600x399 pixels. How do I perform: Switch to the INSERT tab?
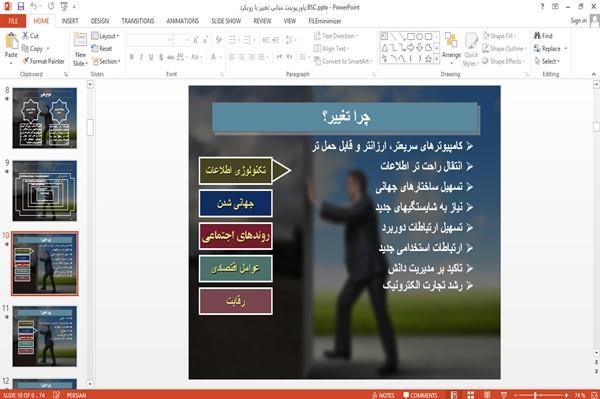(70, 21)
